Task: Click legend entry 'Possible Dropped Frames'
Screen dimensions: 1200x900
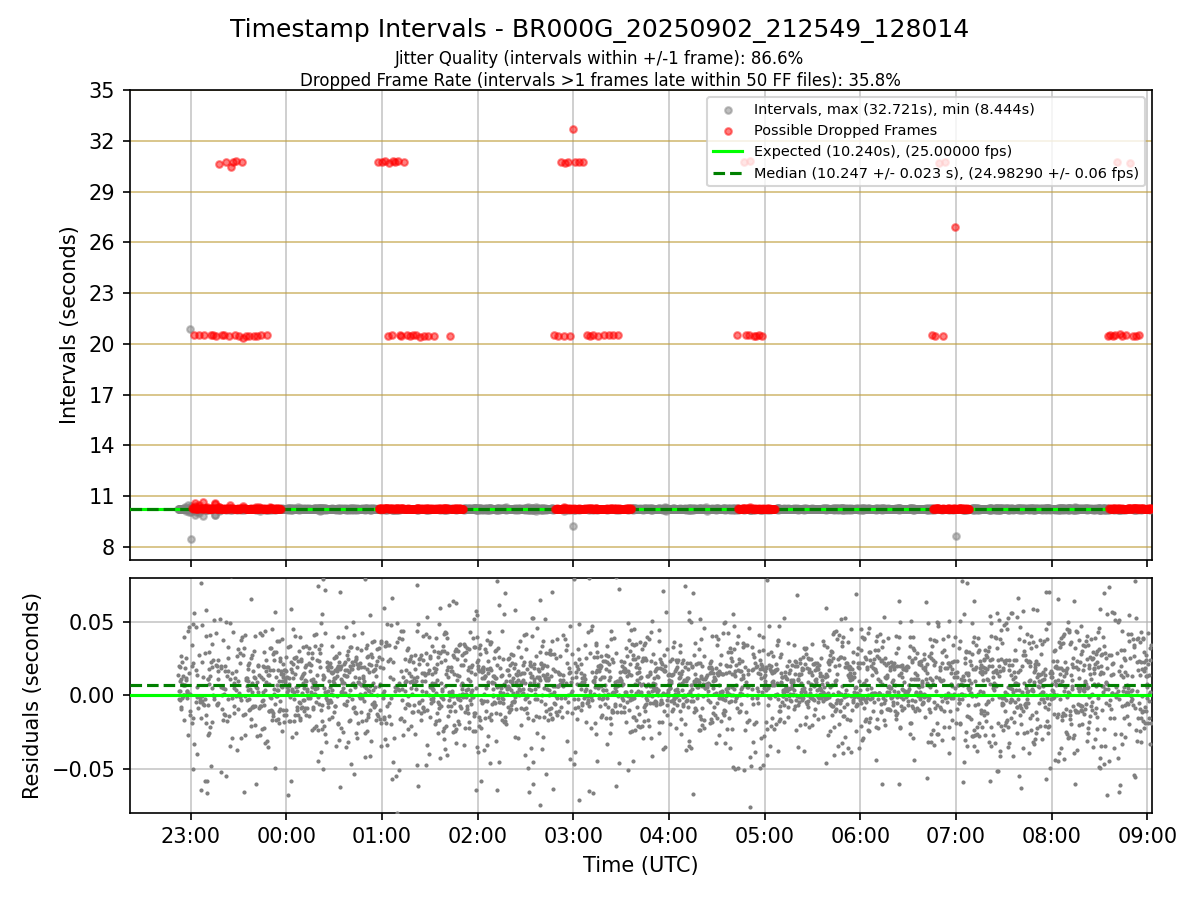Action: pos(845,130)
